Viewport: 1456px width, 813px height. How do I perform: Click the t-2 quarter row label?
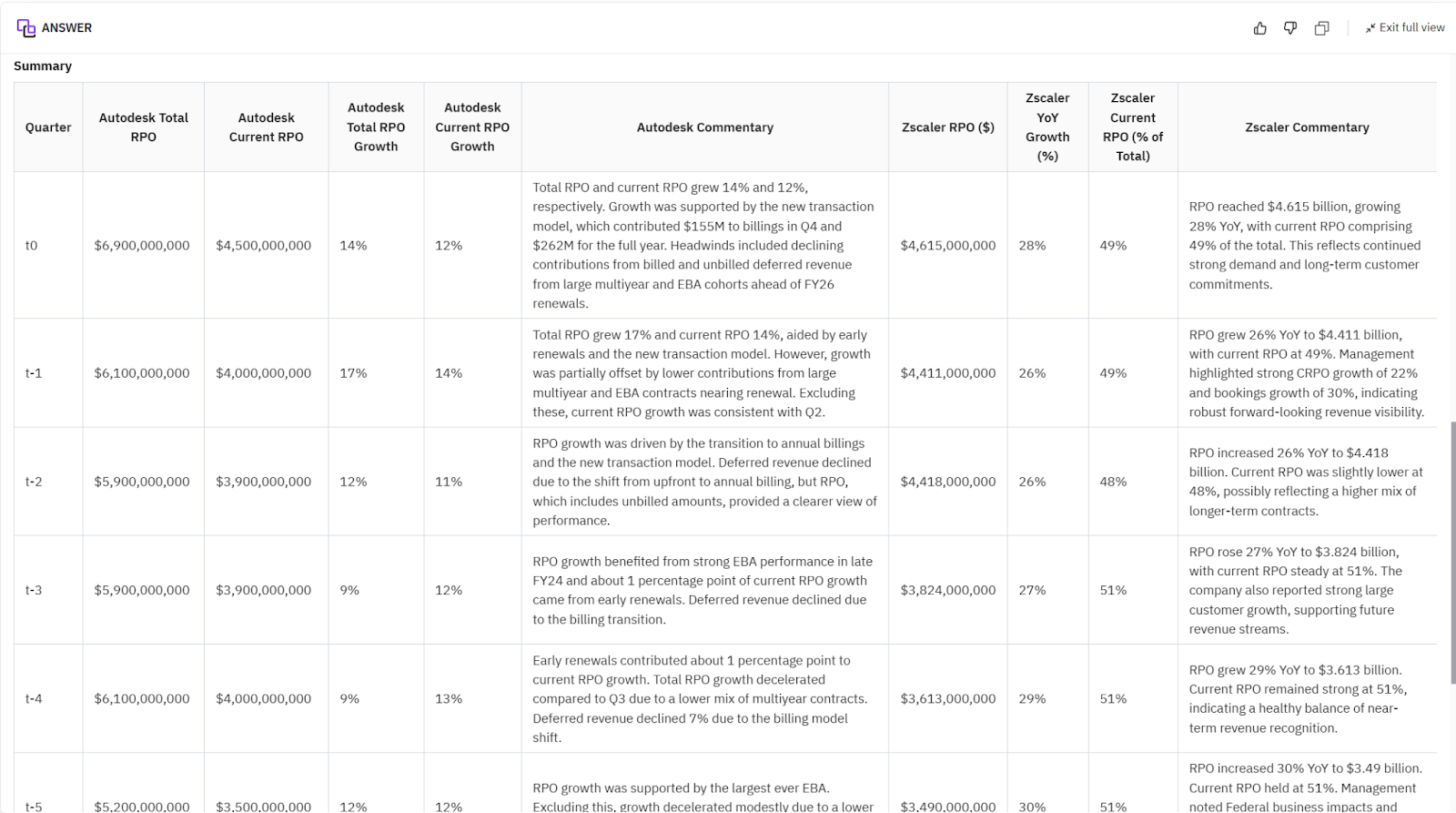click(34, 482)
